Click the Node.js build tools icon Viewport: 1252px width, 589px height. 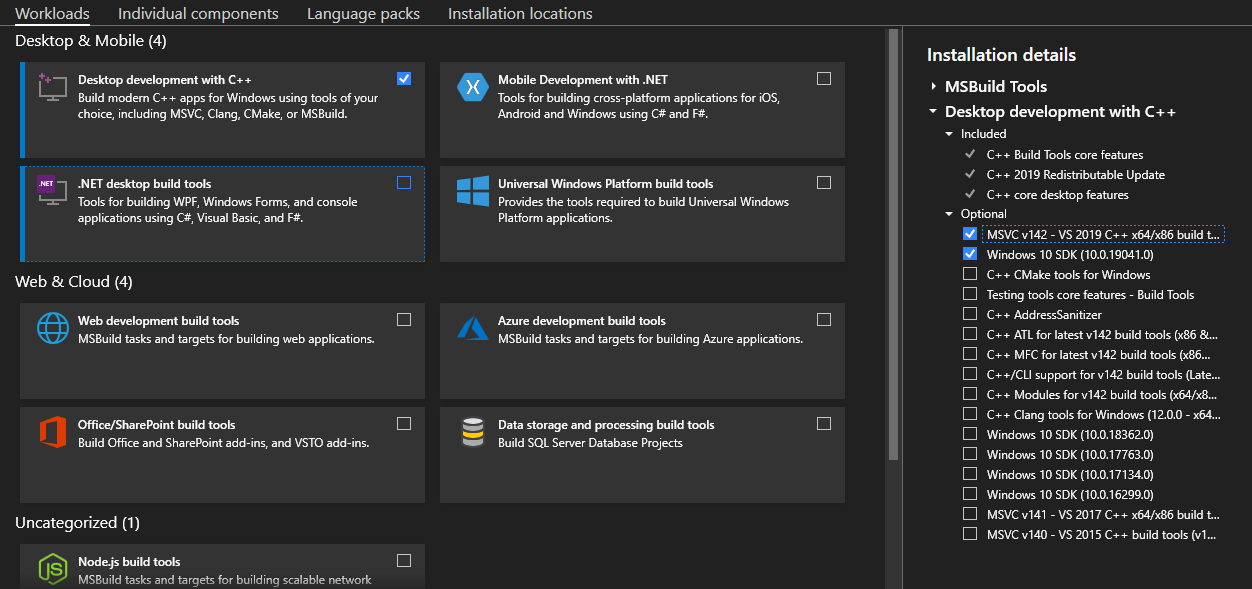[52, 569]
